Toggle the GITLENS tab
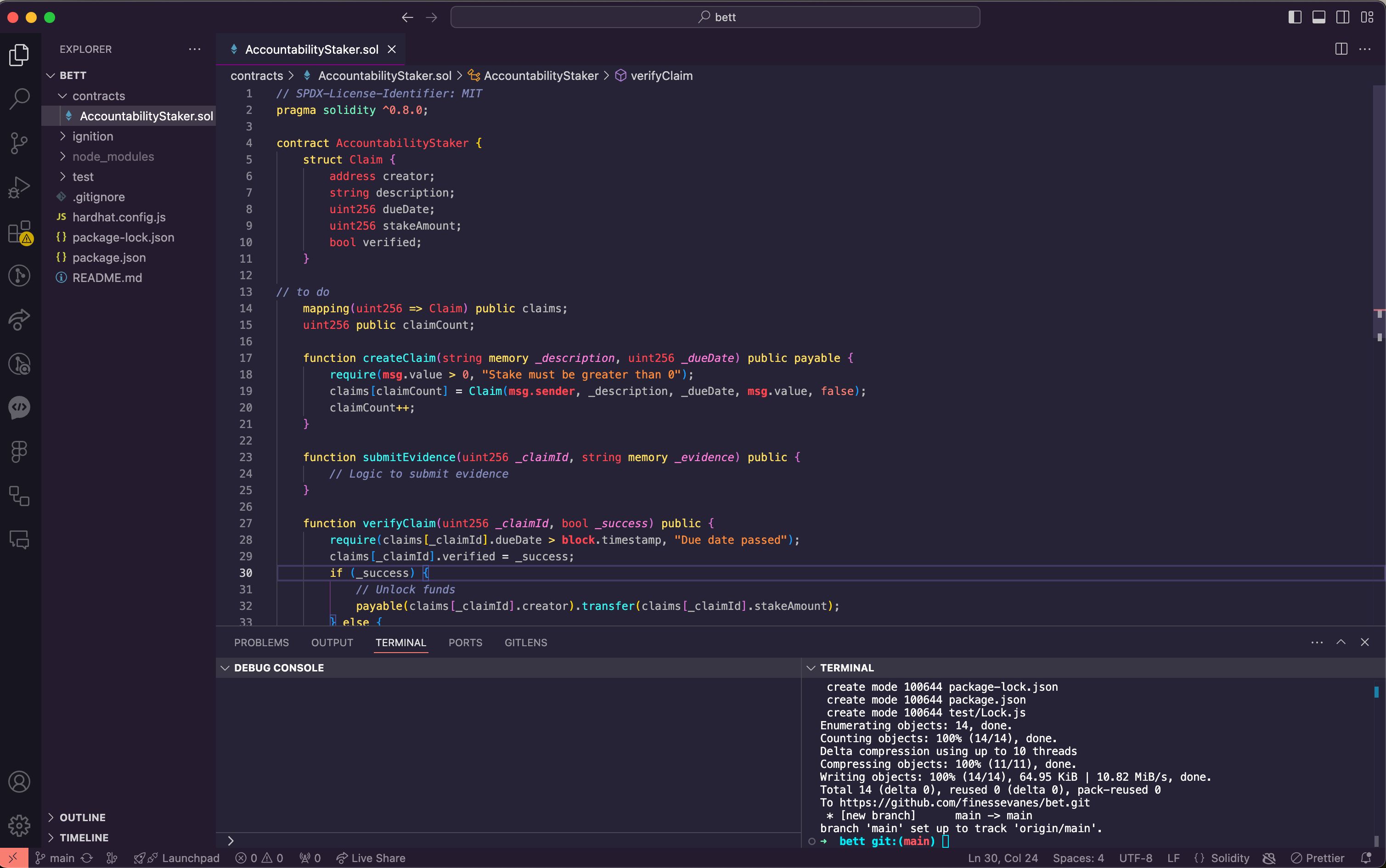1386x868 pixels. (525, 642)
